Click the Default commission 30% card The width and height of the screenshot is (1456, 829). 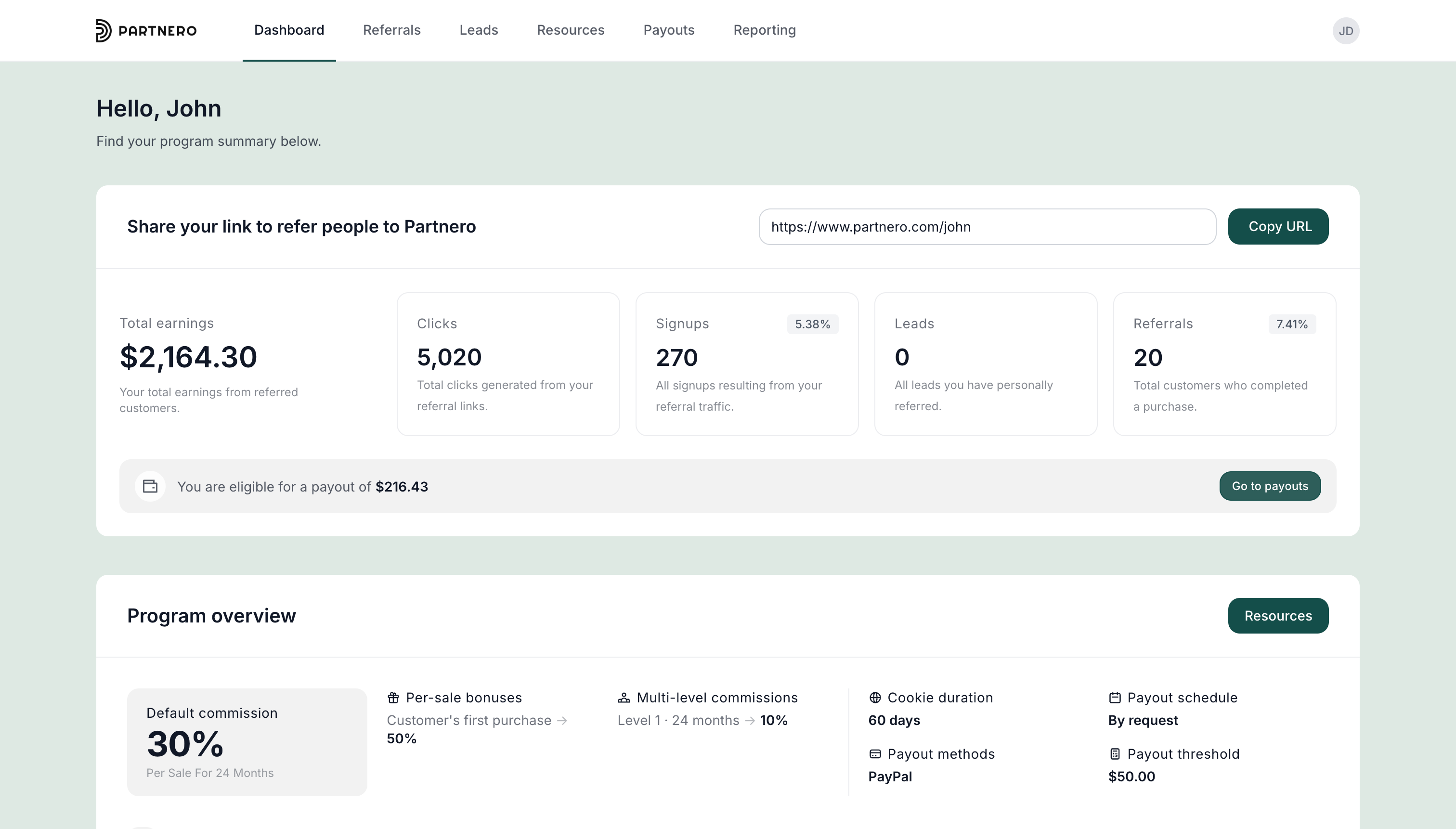pos(247,742)
